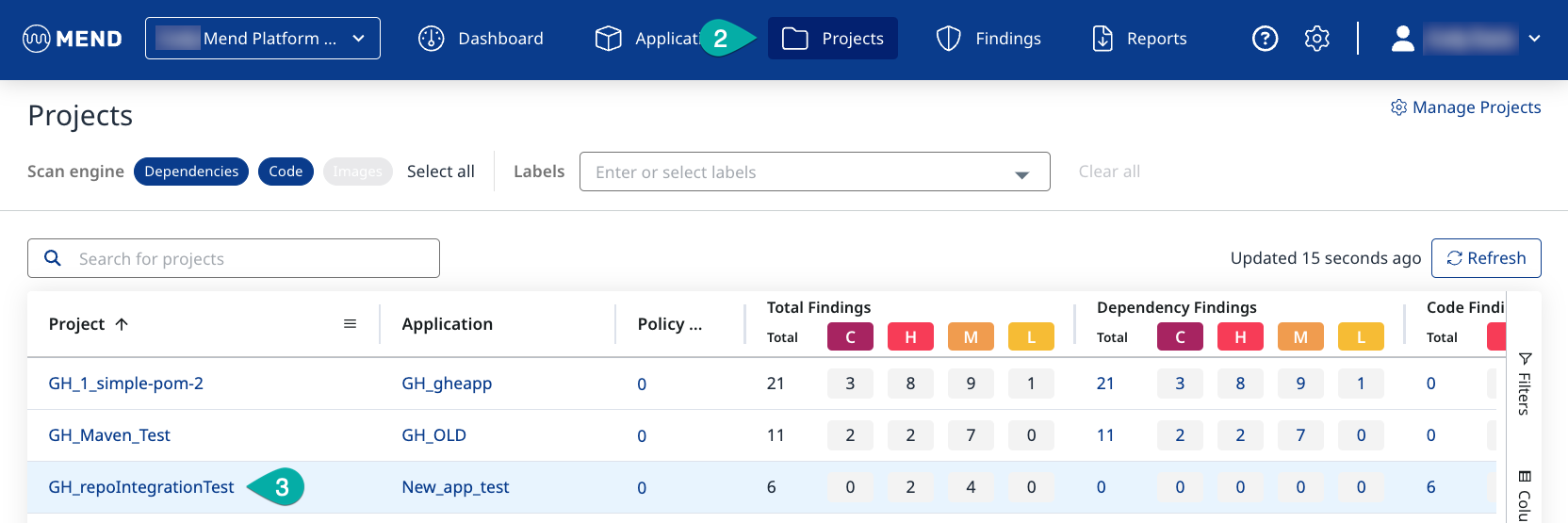Expand the user account menu chevron

click(1534, 39)
